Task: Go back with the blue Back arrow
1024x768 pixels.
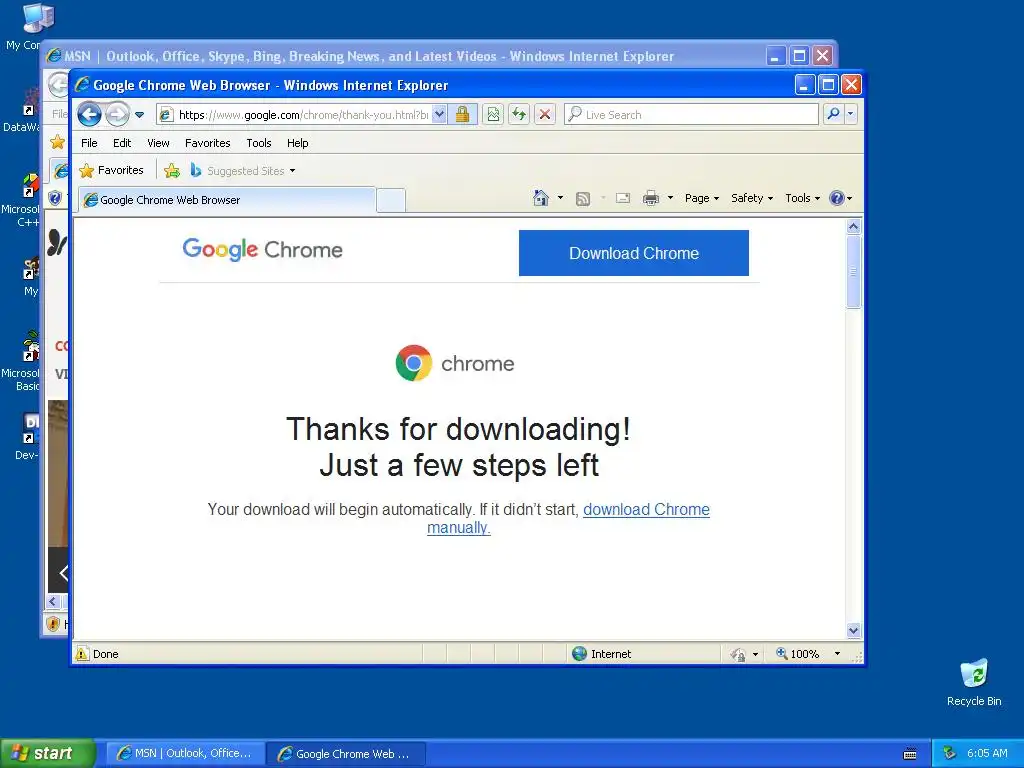Action: [x=89, y=115]
